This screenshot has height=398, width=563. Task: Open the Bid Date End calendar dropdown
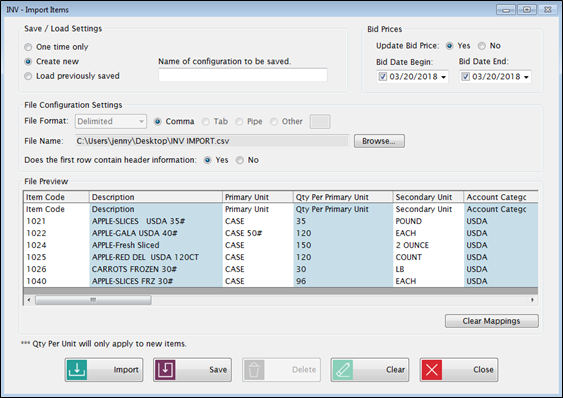coord(526,77)
